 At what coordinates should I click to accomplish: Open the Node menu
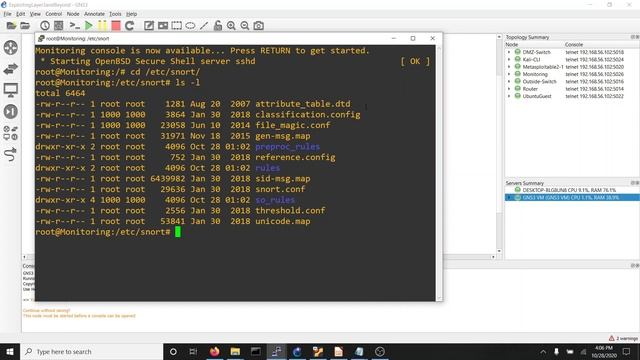73,14
